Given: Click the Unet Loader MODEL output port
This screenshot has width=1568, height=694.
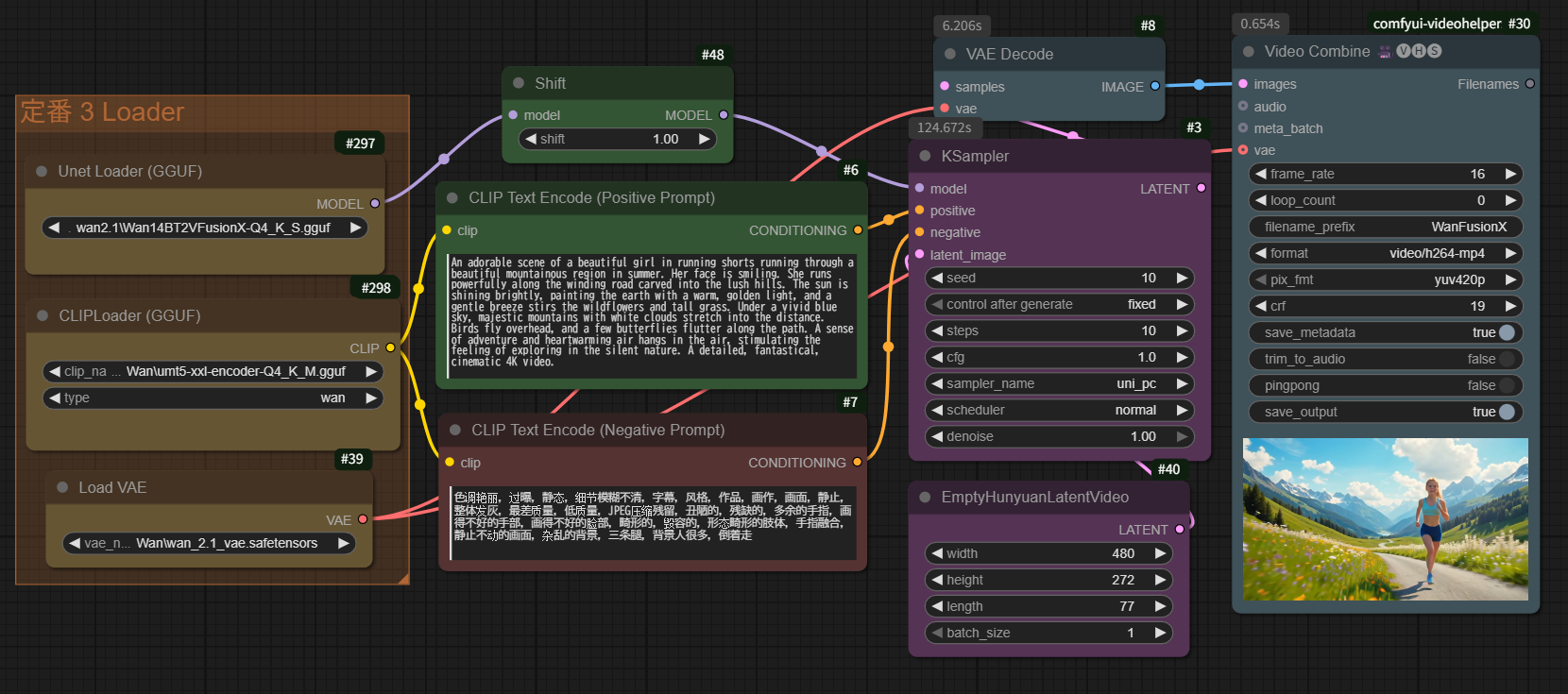Looking at the screenshot, I should pos(375,203).
